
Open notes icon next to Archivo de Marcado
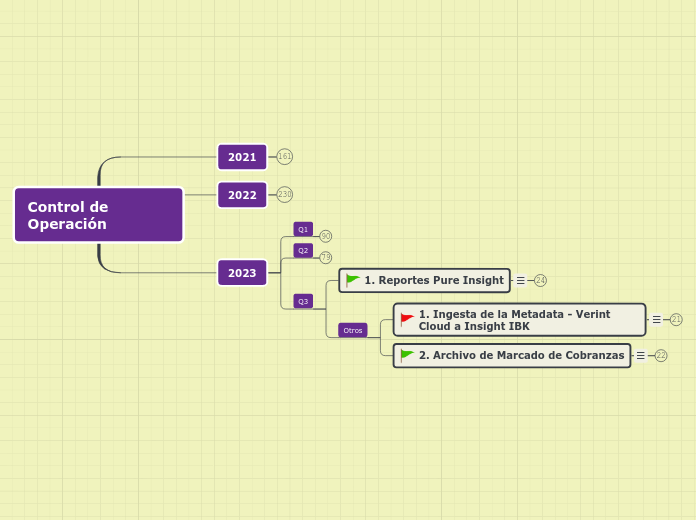tap(641, 356)
